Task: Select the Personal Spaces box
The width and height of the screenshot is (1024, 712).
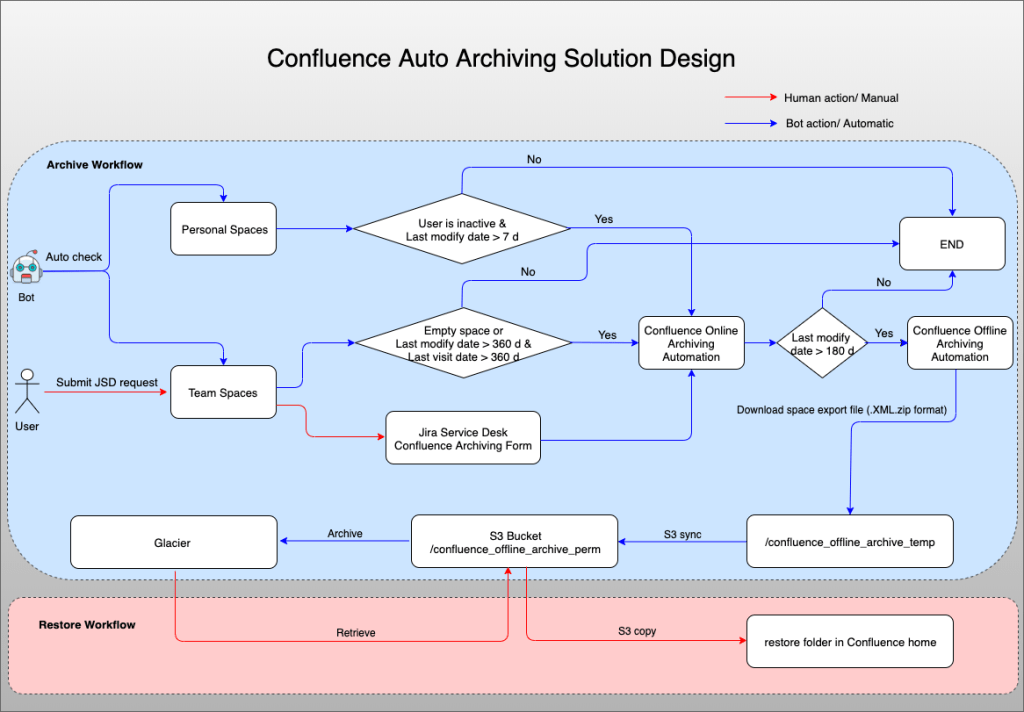Action: coord(224,230)
